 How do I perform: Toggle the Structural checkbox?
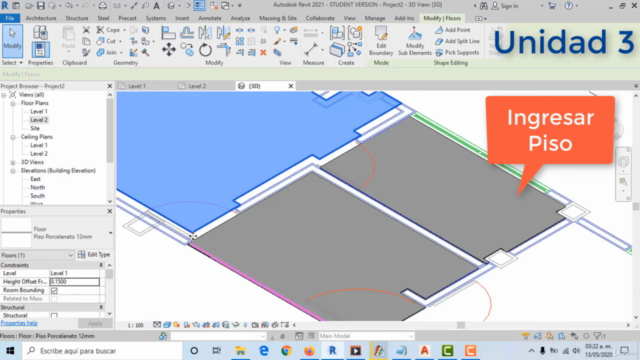(54, 316)
